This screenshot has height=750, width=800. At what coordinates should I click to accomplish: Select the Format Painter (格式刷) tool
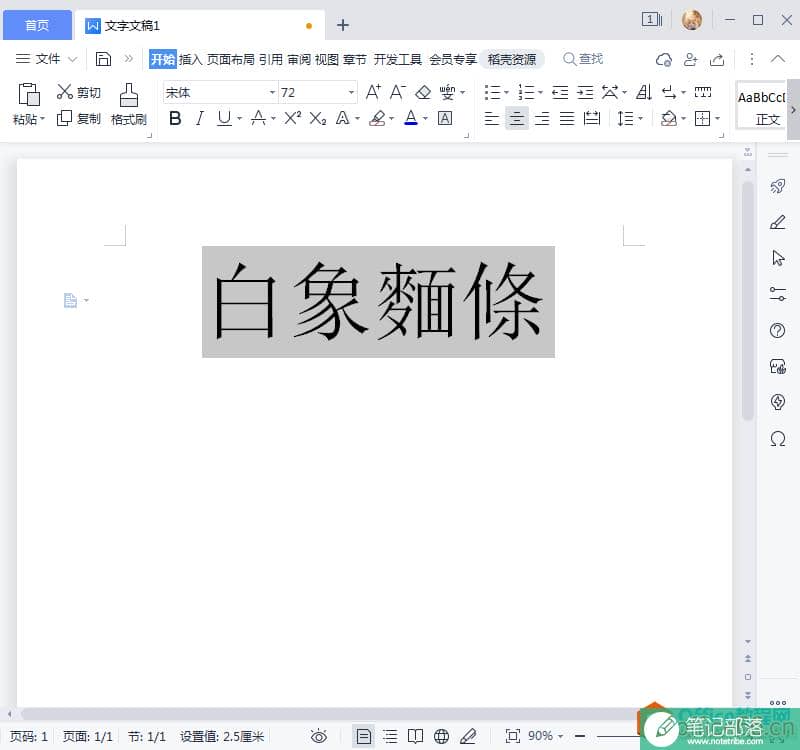tap(129, 105)
